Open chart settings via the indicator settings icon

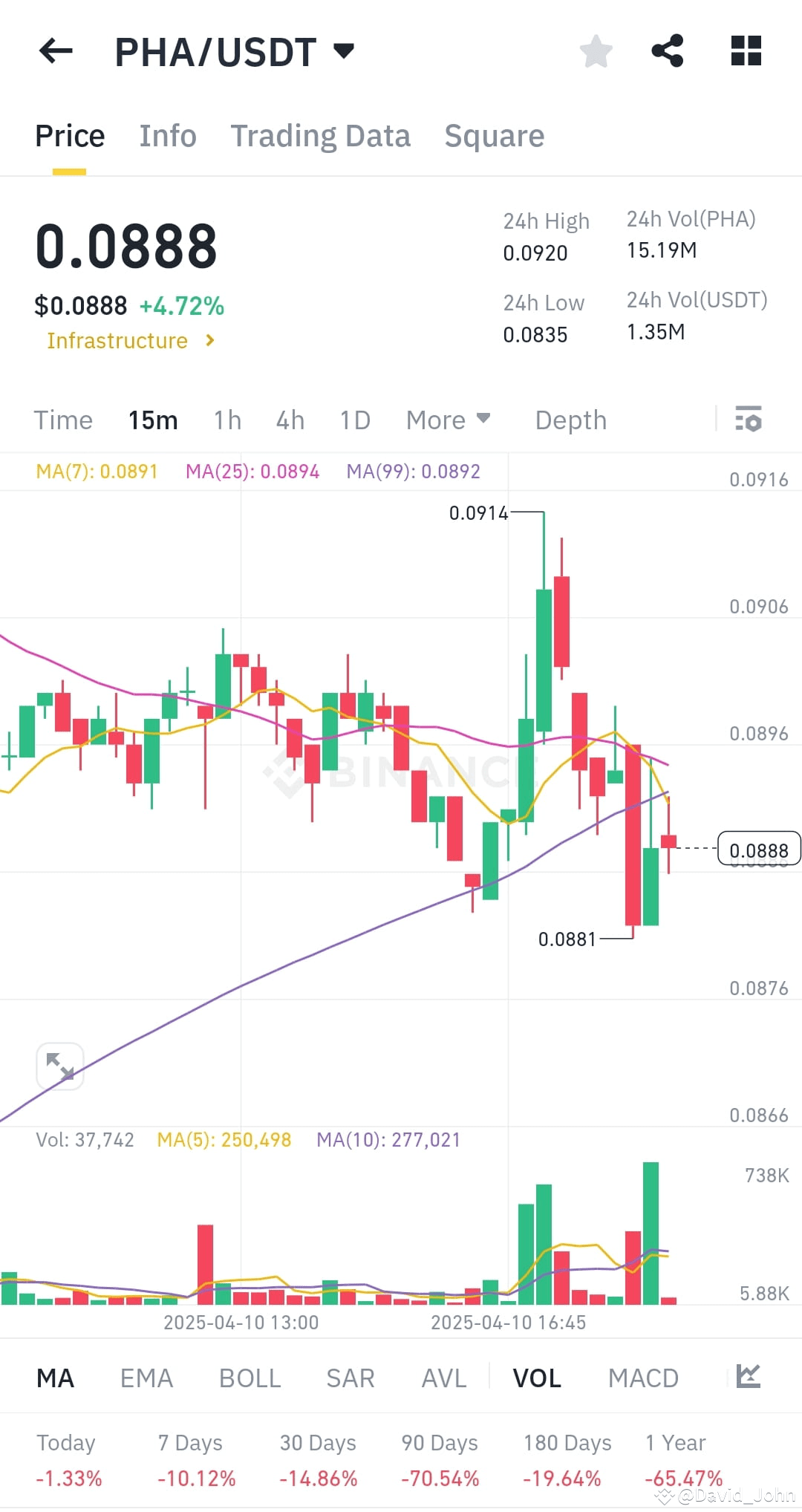(x=749, y=420)
